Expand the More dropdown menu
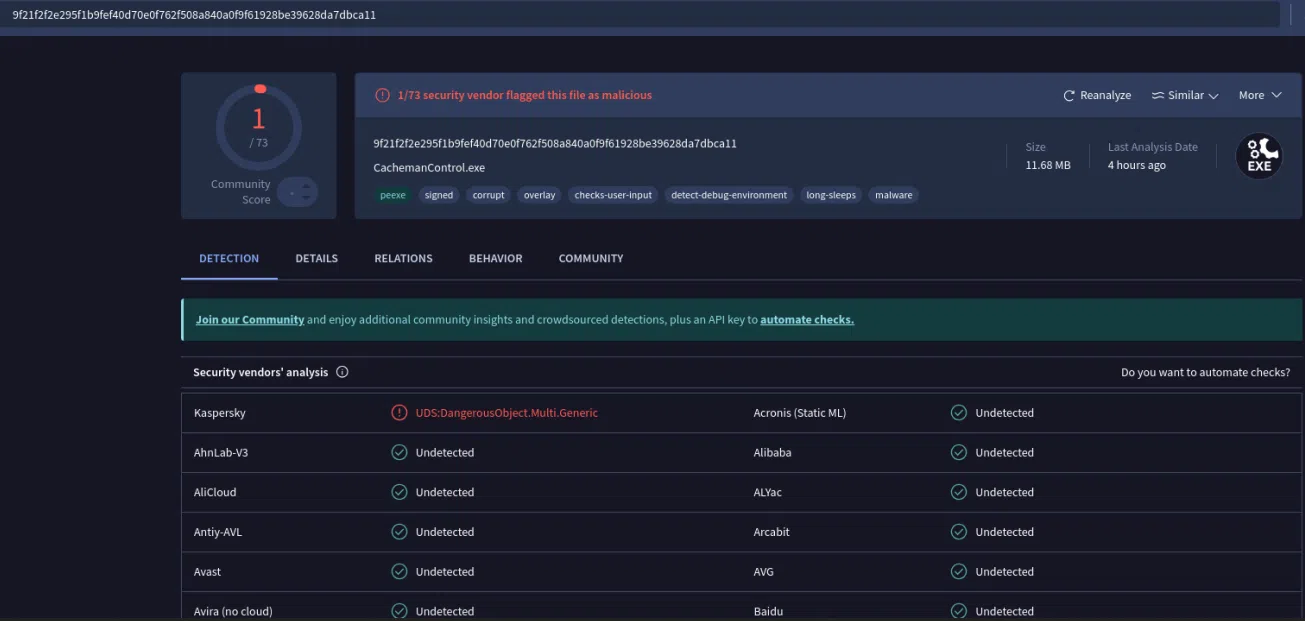The width and height of the screenshot is (1305, 621). (x=1259, y=96)
